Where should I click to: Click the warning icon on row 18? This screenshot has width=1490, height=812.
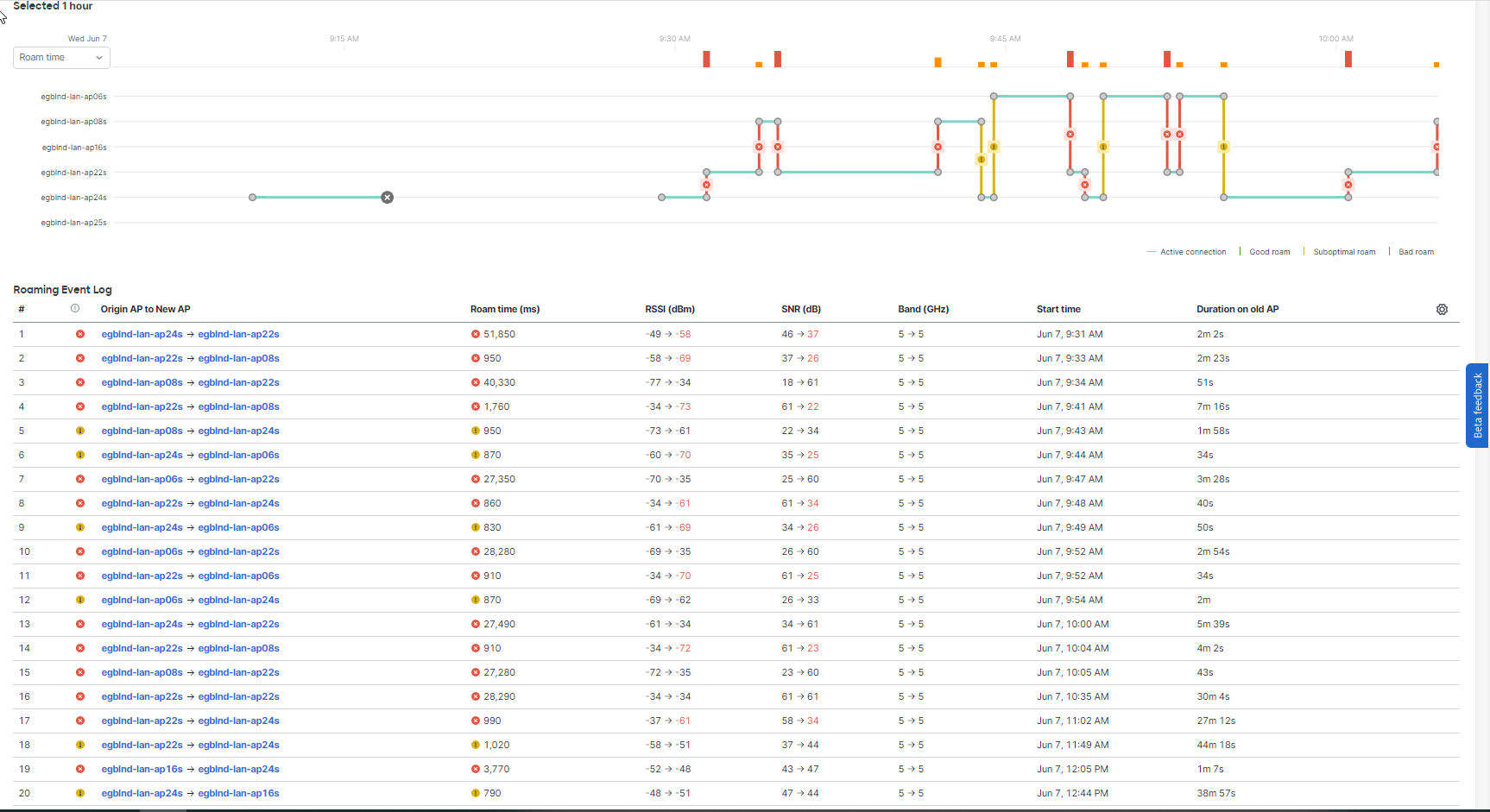point(80,745)
